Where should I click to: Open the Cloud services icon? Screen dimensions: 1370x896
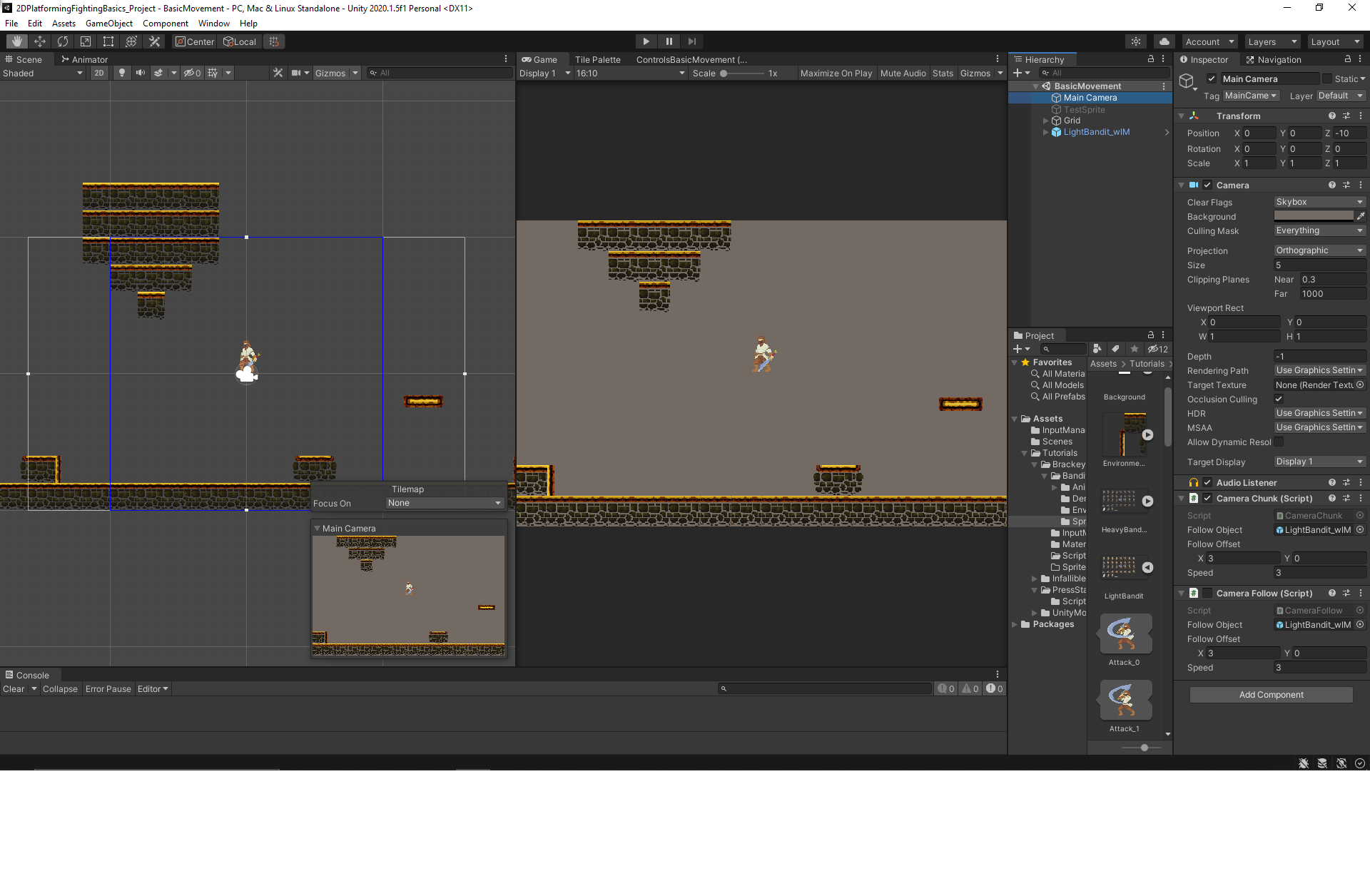[1164, 41]
